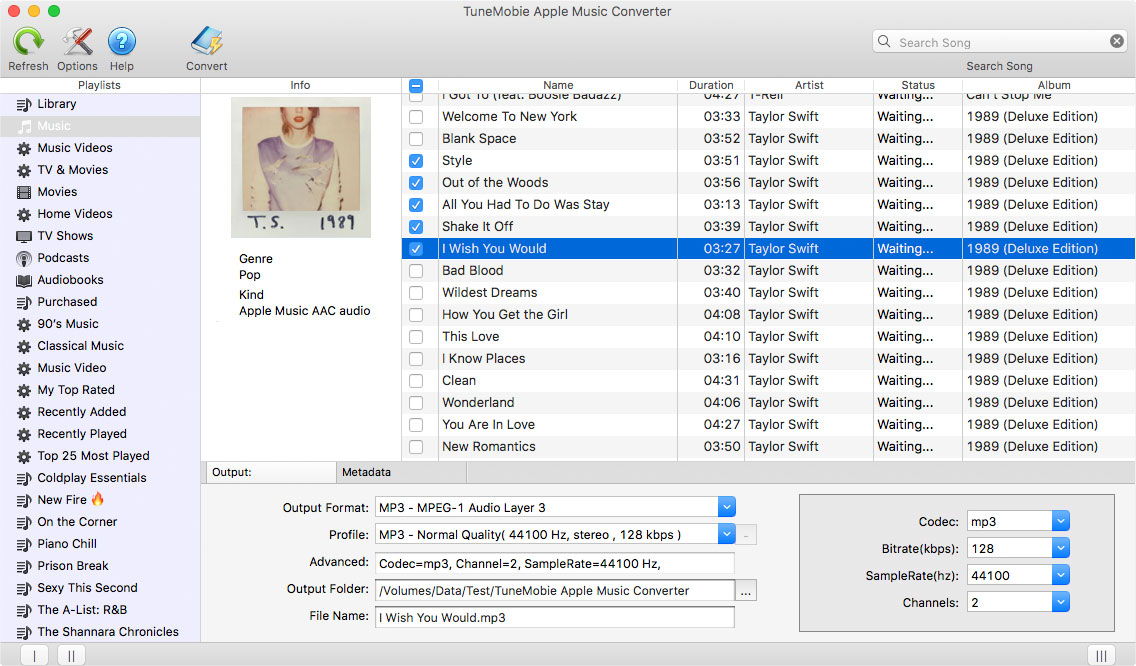This screenshot has height=666, width=1136.
Task: Click the playlist icon beside Purchased
Action: [x=24, y=302]
